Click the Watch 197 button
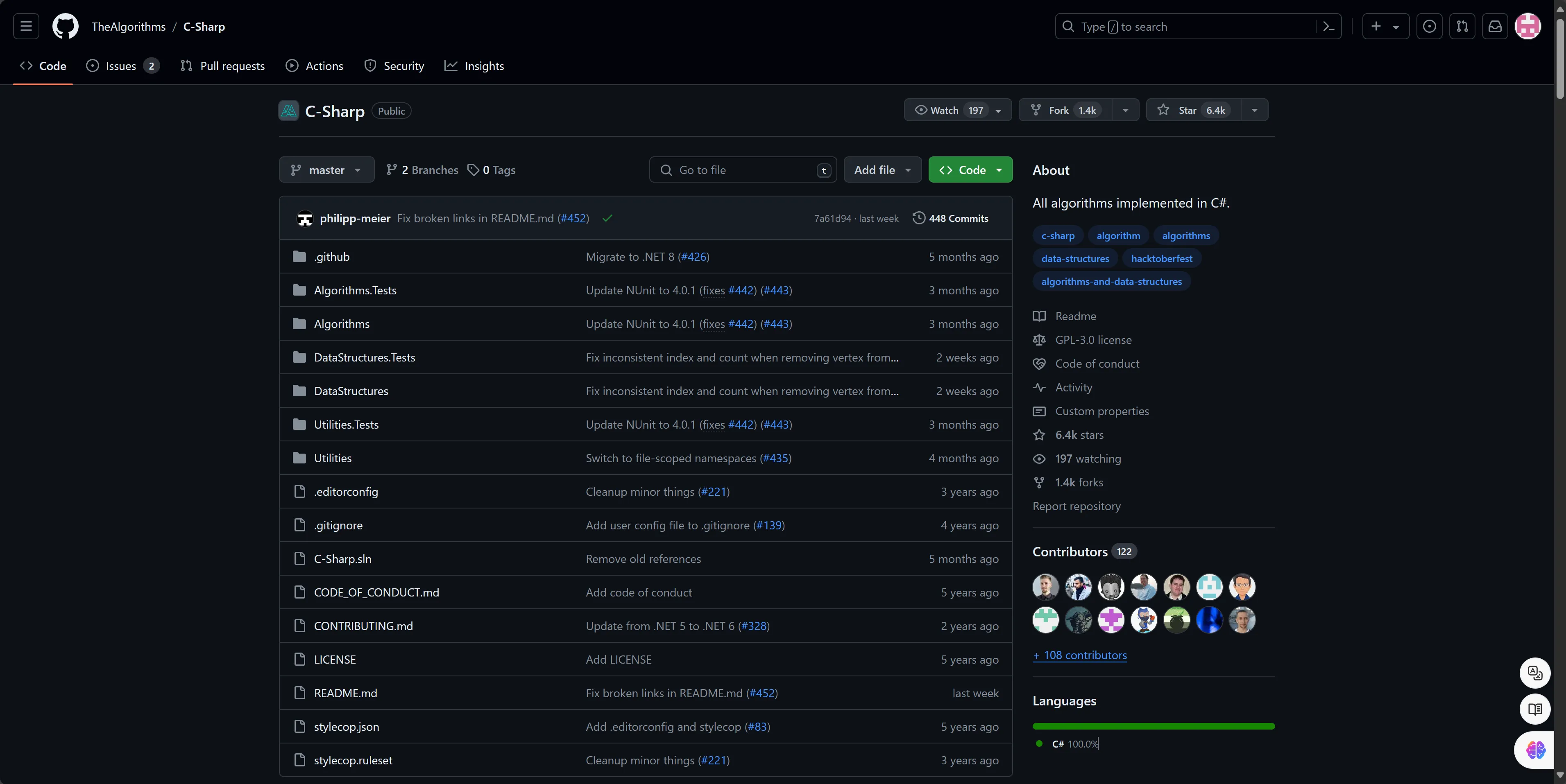Screen dimensions: 1566x784 tap(957, 110)
